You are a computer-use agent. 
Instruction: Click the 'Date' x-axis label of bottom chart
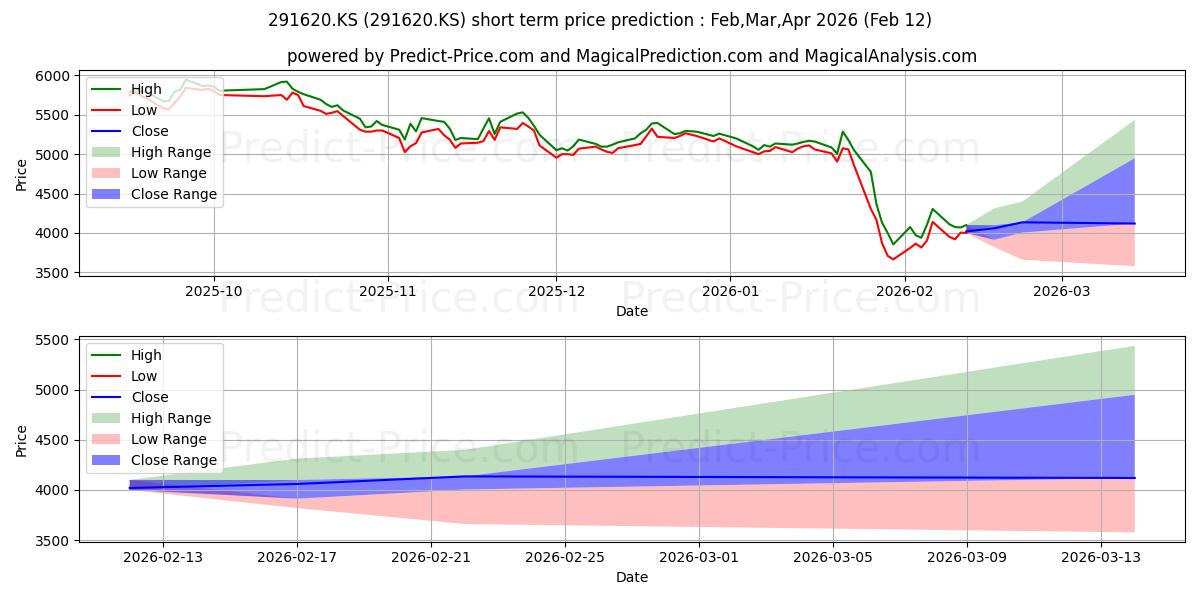(632, 577)
